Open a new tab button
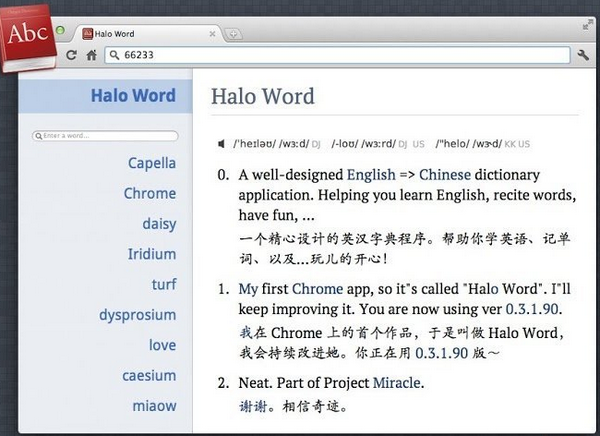Viewport: 600px width, 436px height. click(x=233, y=34)
